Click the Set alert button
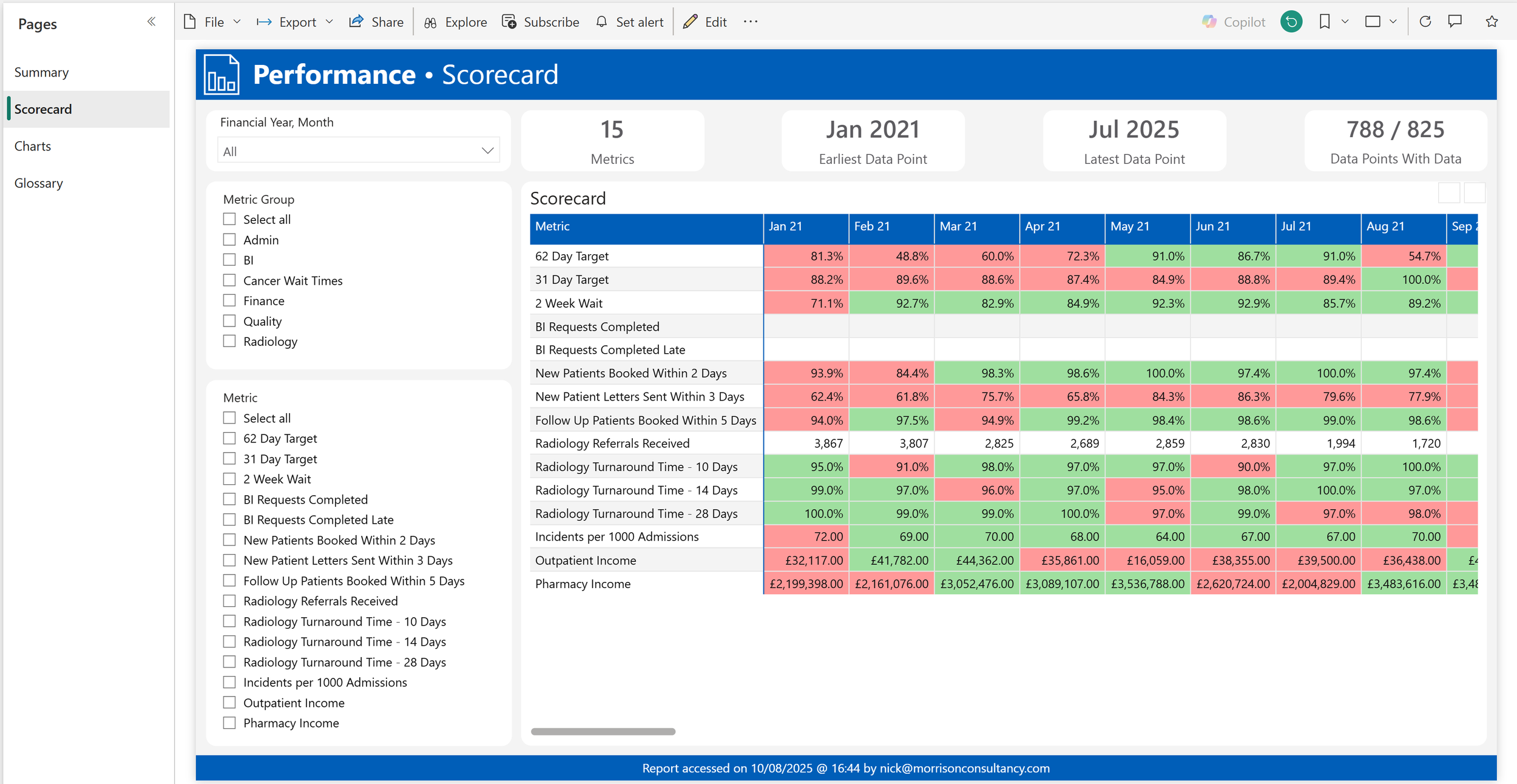1517x784 pixels. (x=630, y=22)
